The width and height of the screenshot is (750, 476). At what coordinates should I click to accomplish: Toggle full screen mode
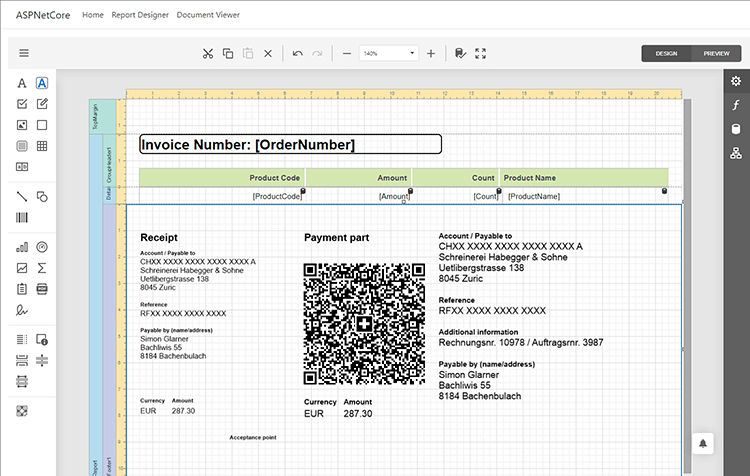pyautogui.click(x=481, y=53)
